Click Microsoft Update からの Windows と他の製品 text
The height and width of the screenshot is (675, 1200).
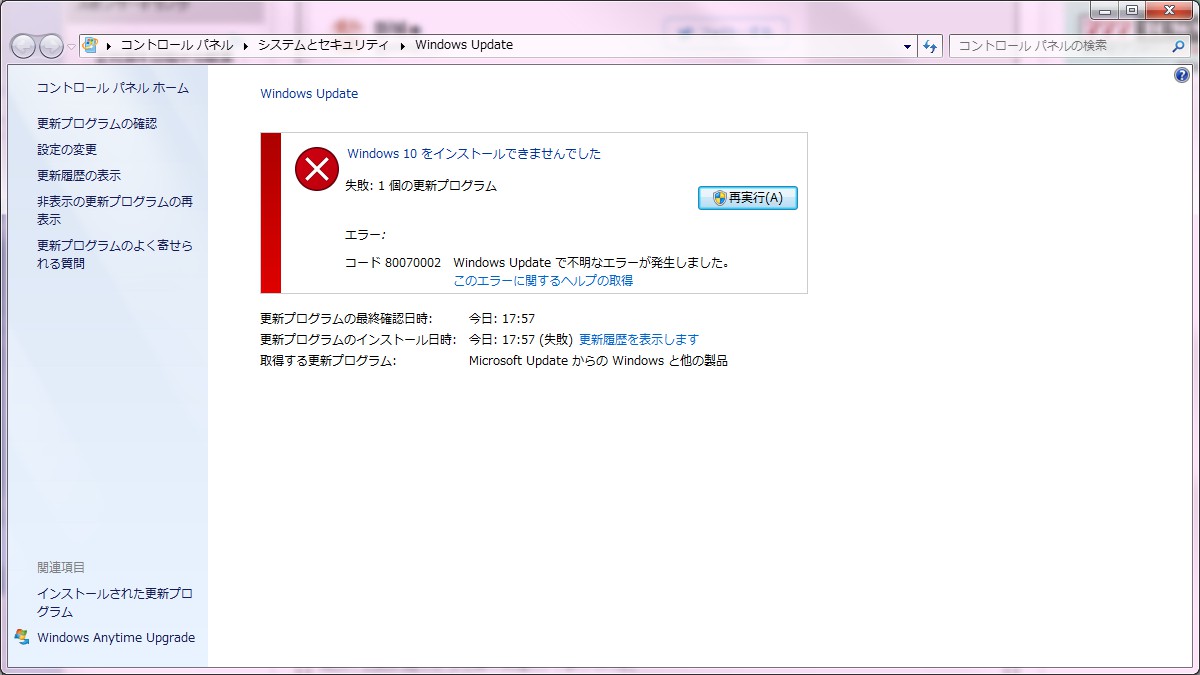pos(598,361)
